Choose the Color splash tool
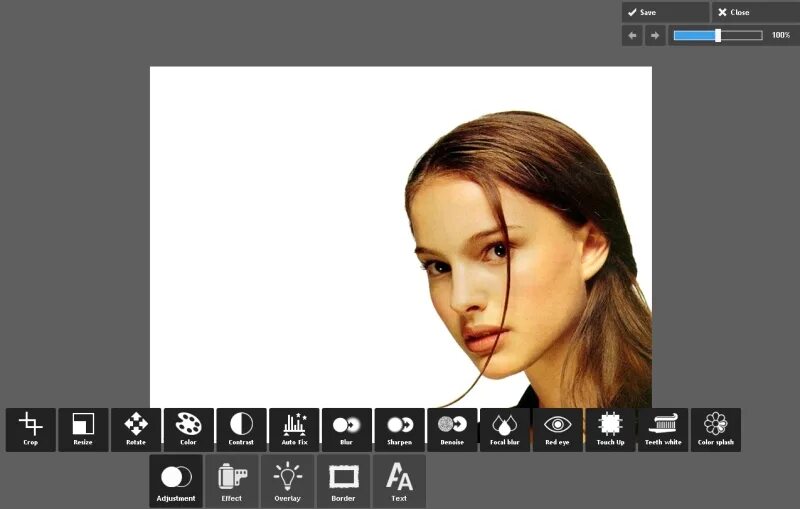Screen dimensions: 800x509 (x=716, y=429)
